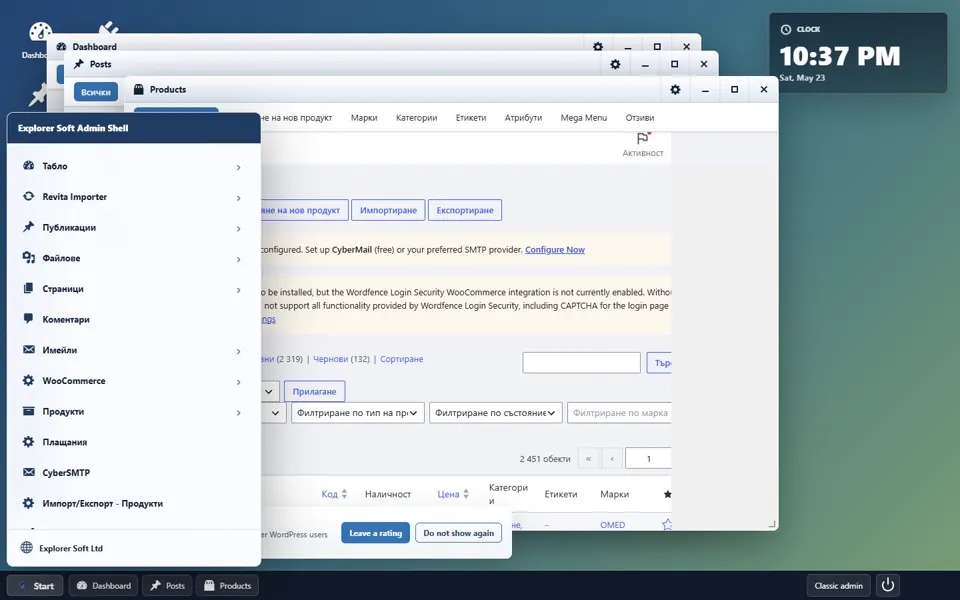This screenshot has height=600, width=960.
Task: Click the Start button on taskbar
Action: 36,585
